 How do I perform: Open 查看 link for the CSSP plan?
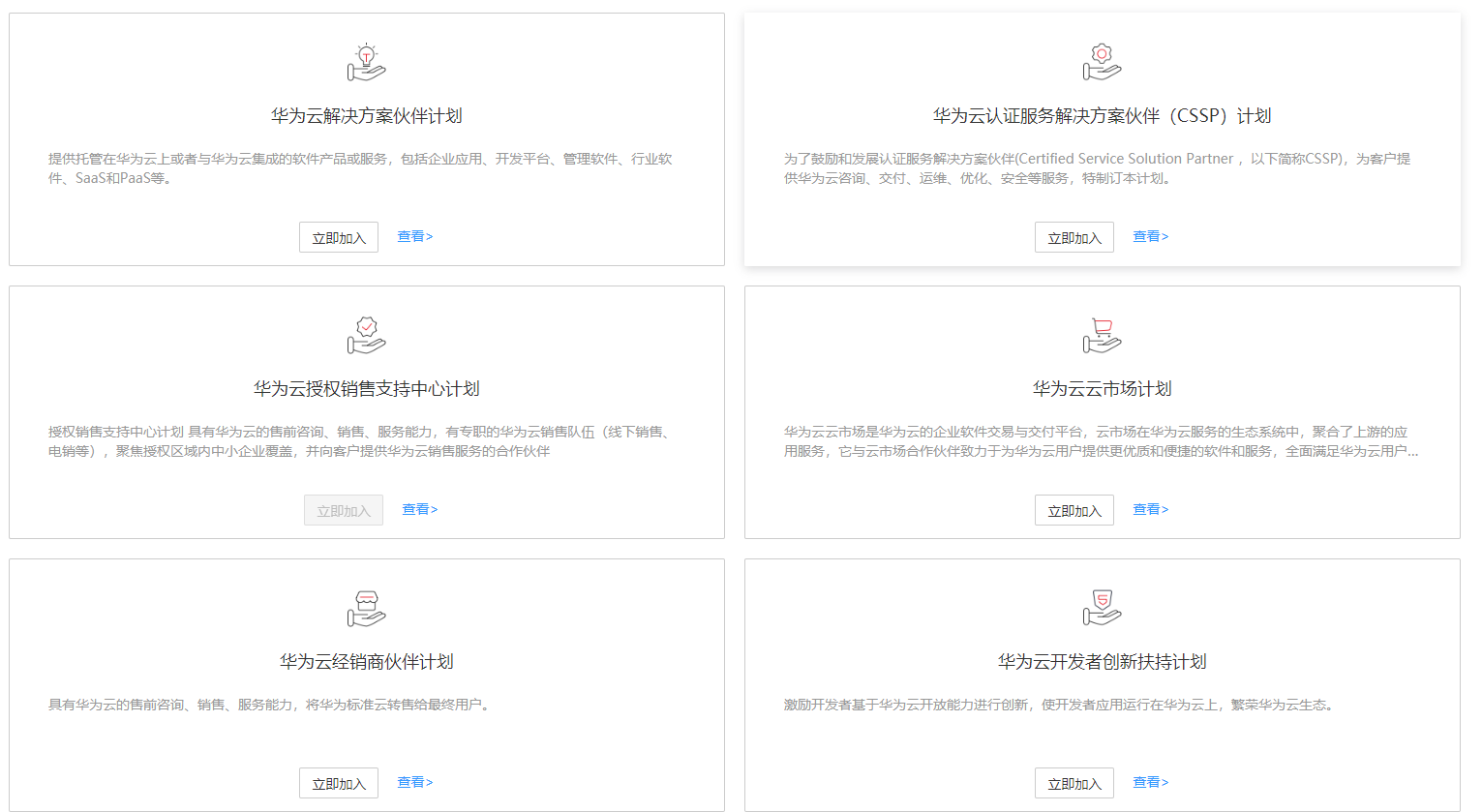click(x=1151, y=236)
